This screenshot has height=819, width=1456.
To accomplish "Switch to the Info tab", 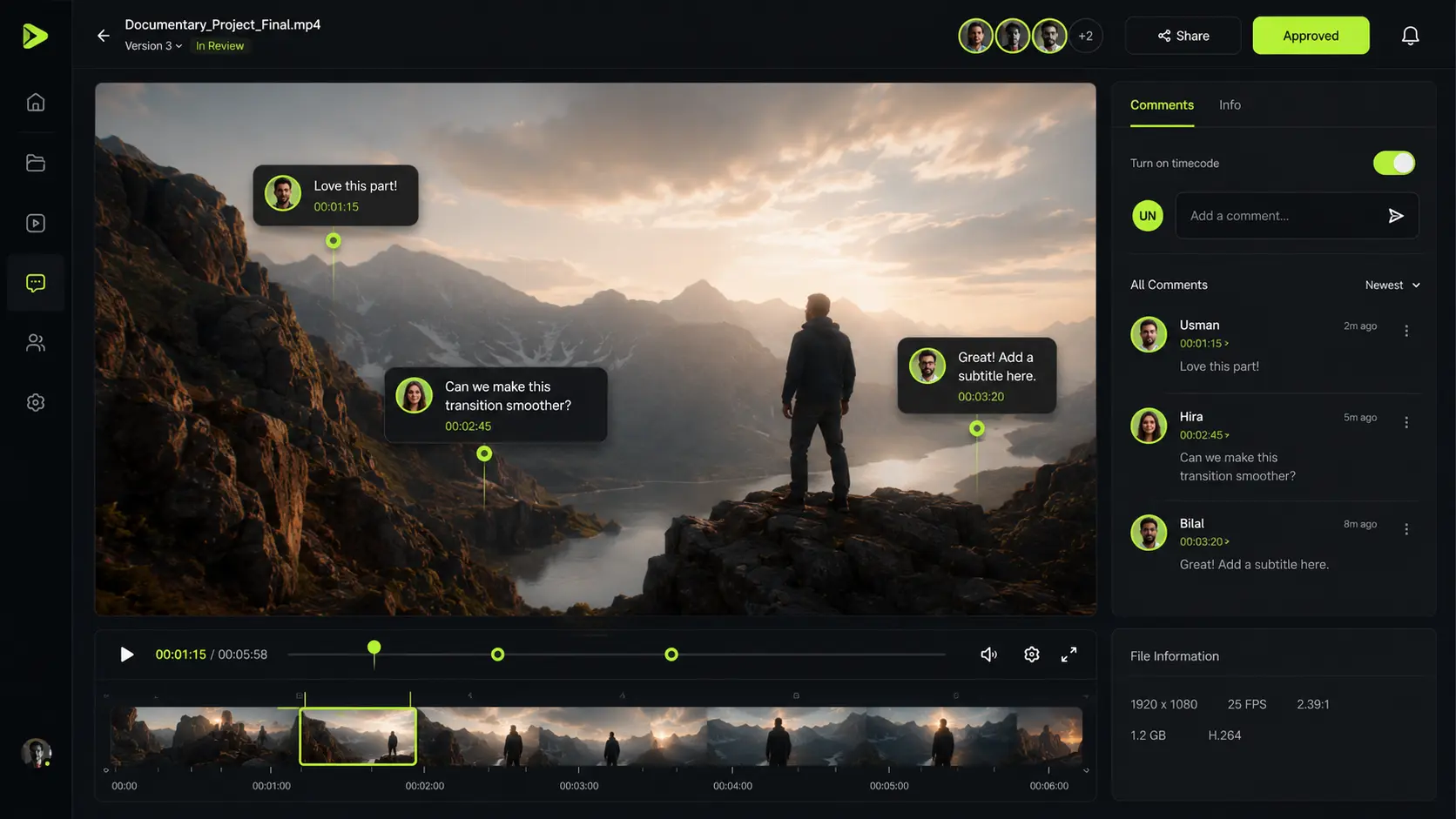I will (x=1230, y=104).
